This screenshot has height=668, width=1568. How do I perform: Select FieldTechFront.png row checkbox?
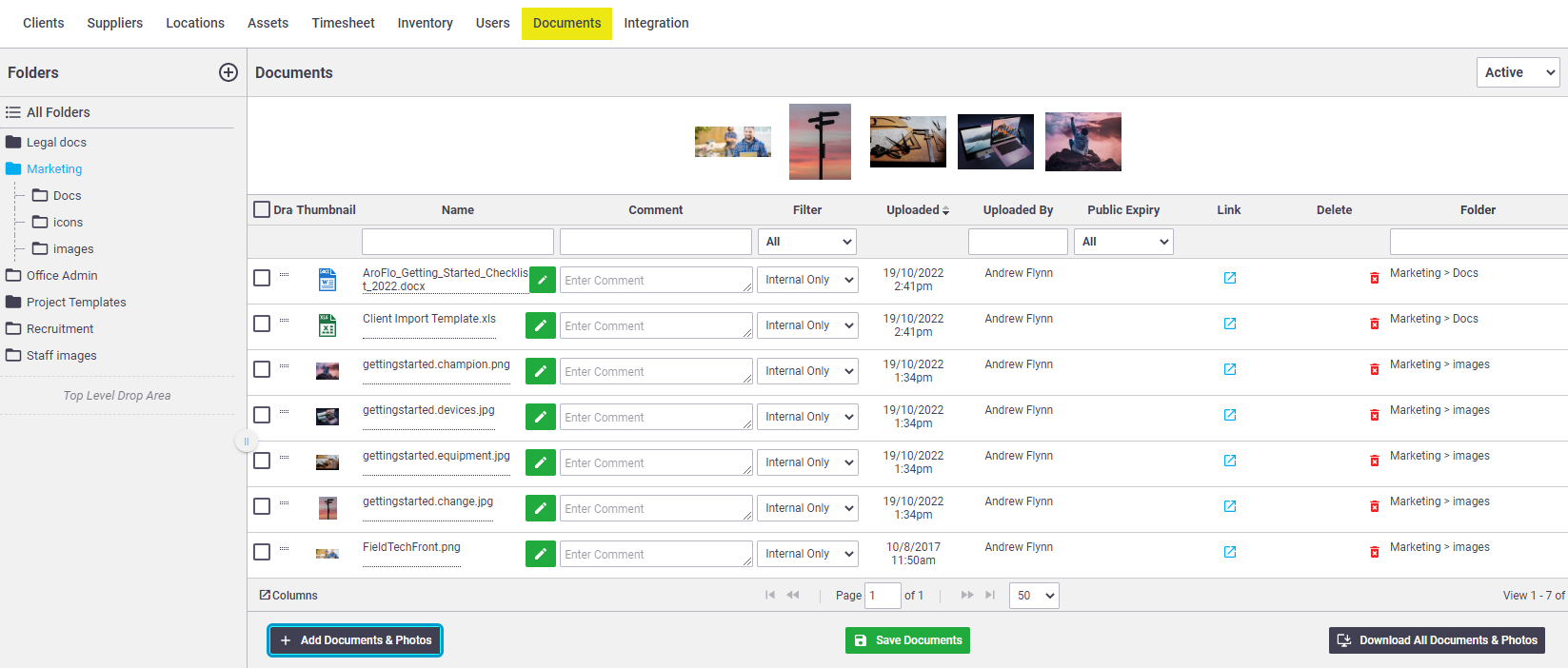(262, 552)
